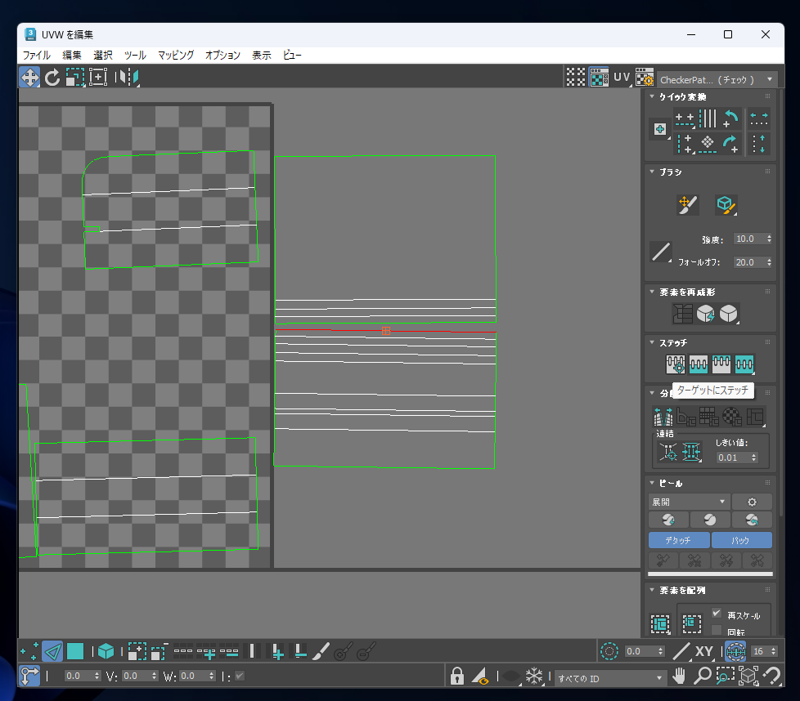
Task: Open the すべての ID dropdown
Action: click(610, 678)
